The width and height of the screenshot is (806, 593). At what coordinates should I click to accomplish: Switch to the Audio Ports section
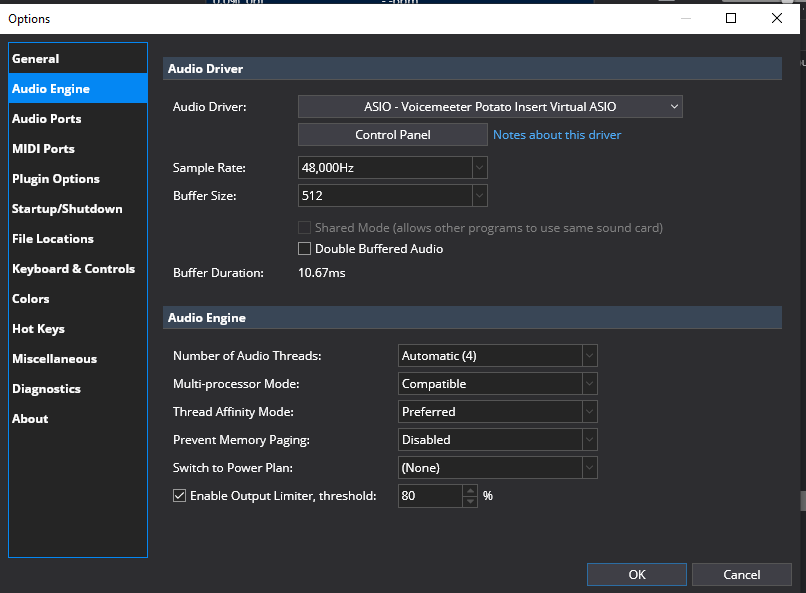click(47, 119)
